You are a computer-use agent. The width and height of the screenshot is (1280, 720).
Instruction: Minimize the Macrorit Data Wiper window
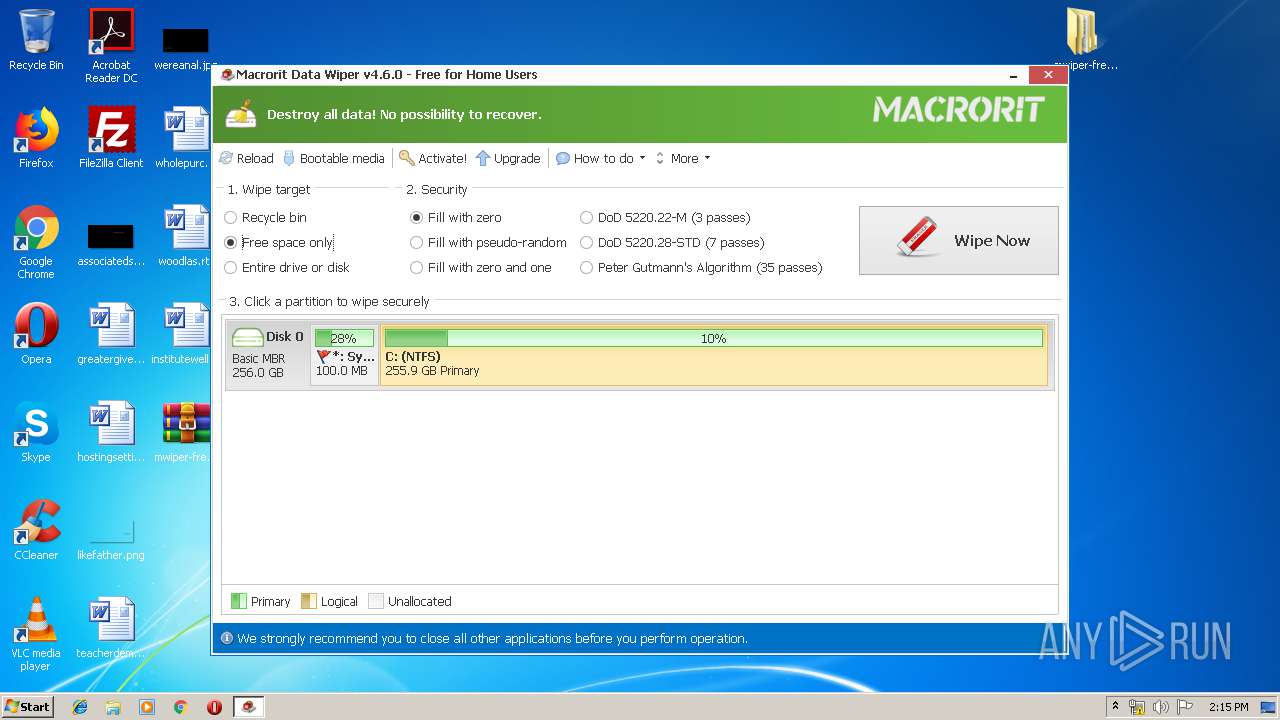[x=1013, y=75]
